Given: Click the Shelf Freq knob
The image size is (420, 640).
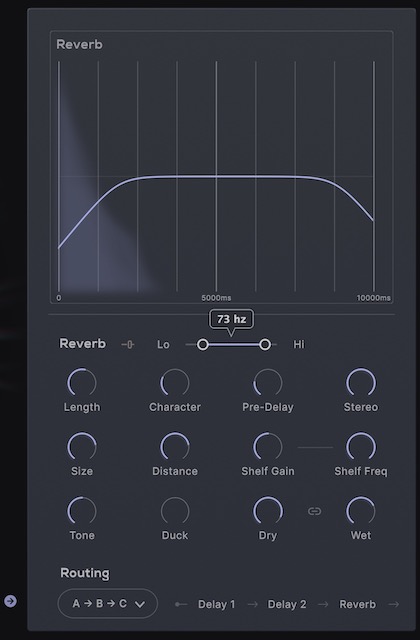Looking at the screenshot, I should pos(361,447).
